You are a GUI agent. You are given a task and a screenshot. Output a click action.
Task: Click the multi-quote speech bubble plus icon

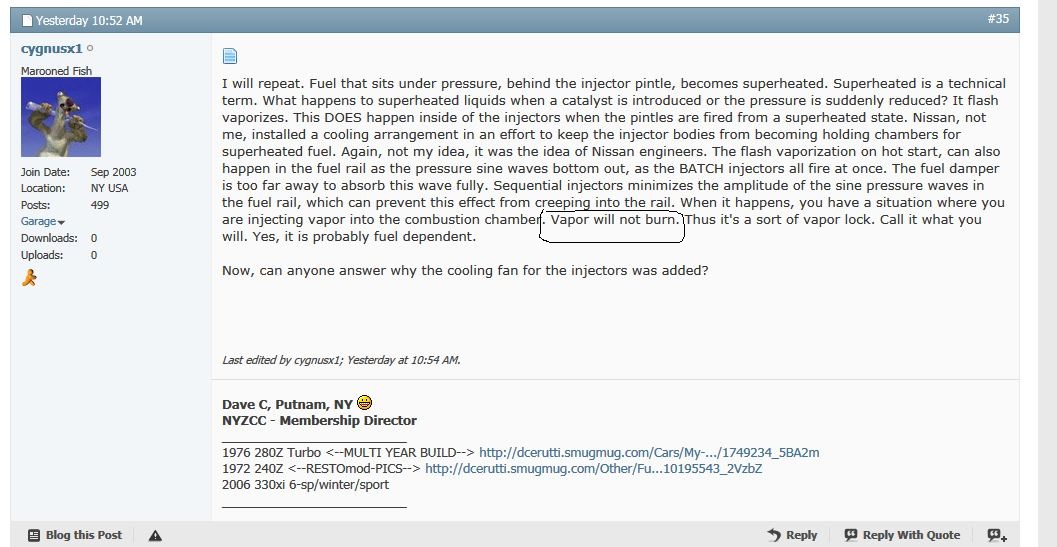pos(997,536)
